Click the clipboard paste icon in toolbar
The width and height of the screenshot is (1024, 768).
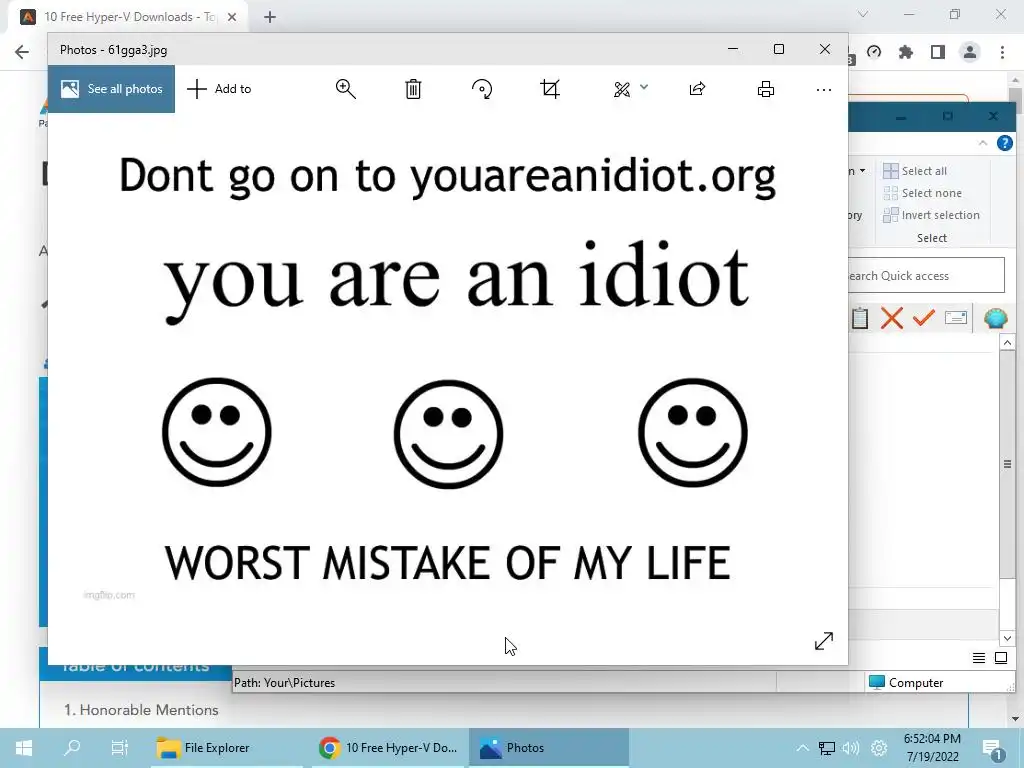tap(860, 319)
